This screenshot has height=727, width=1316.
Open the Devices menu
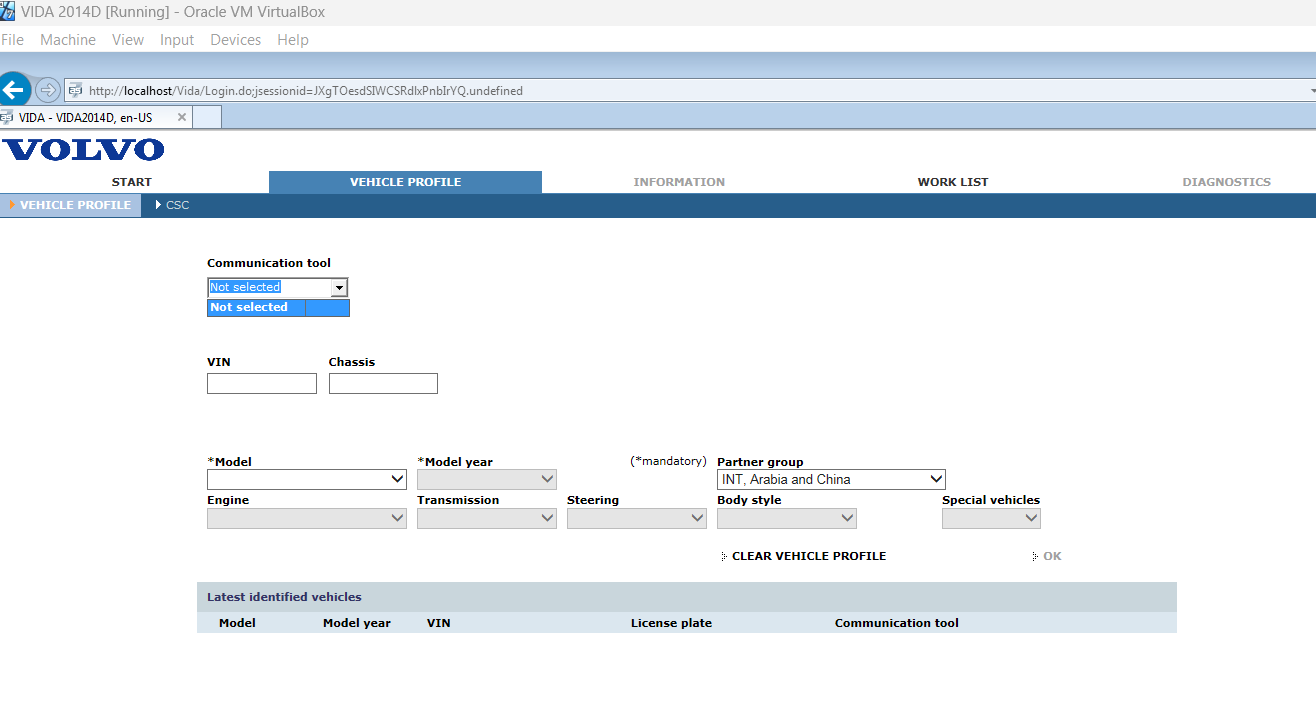[x=235, y=40]
